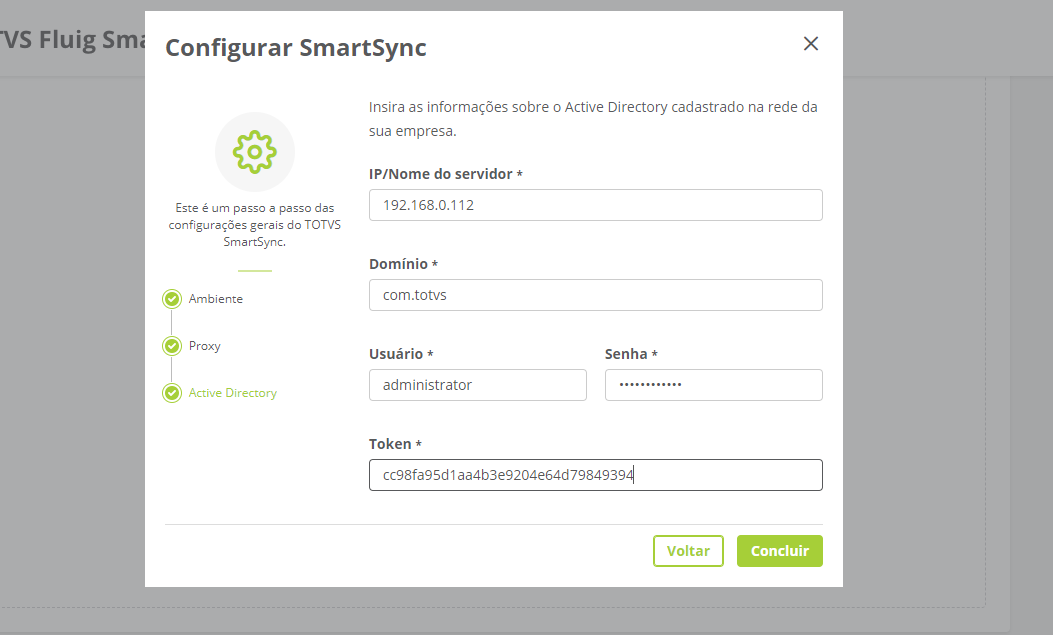The image size is (1053, 635).
Task: Click the 'Domínio' field label
Action: pyautogui.click(x=403, y=264)
